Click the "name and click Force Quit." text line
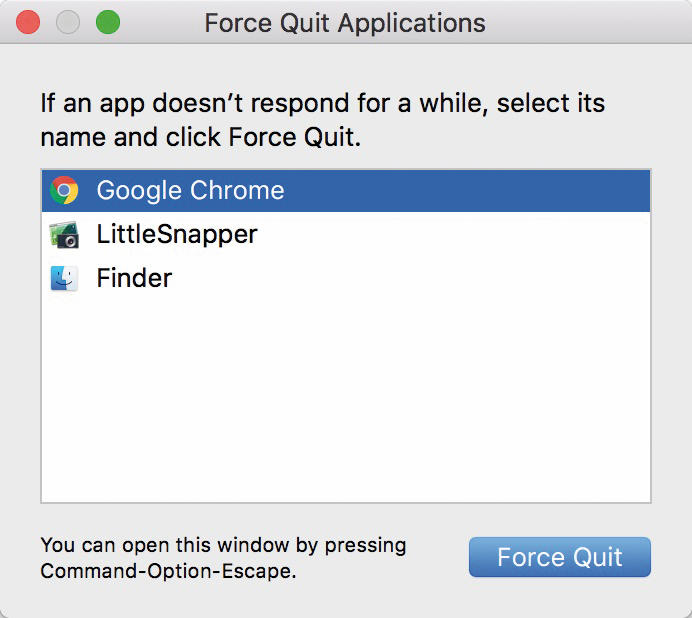 click(201, 137)
